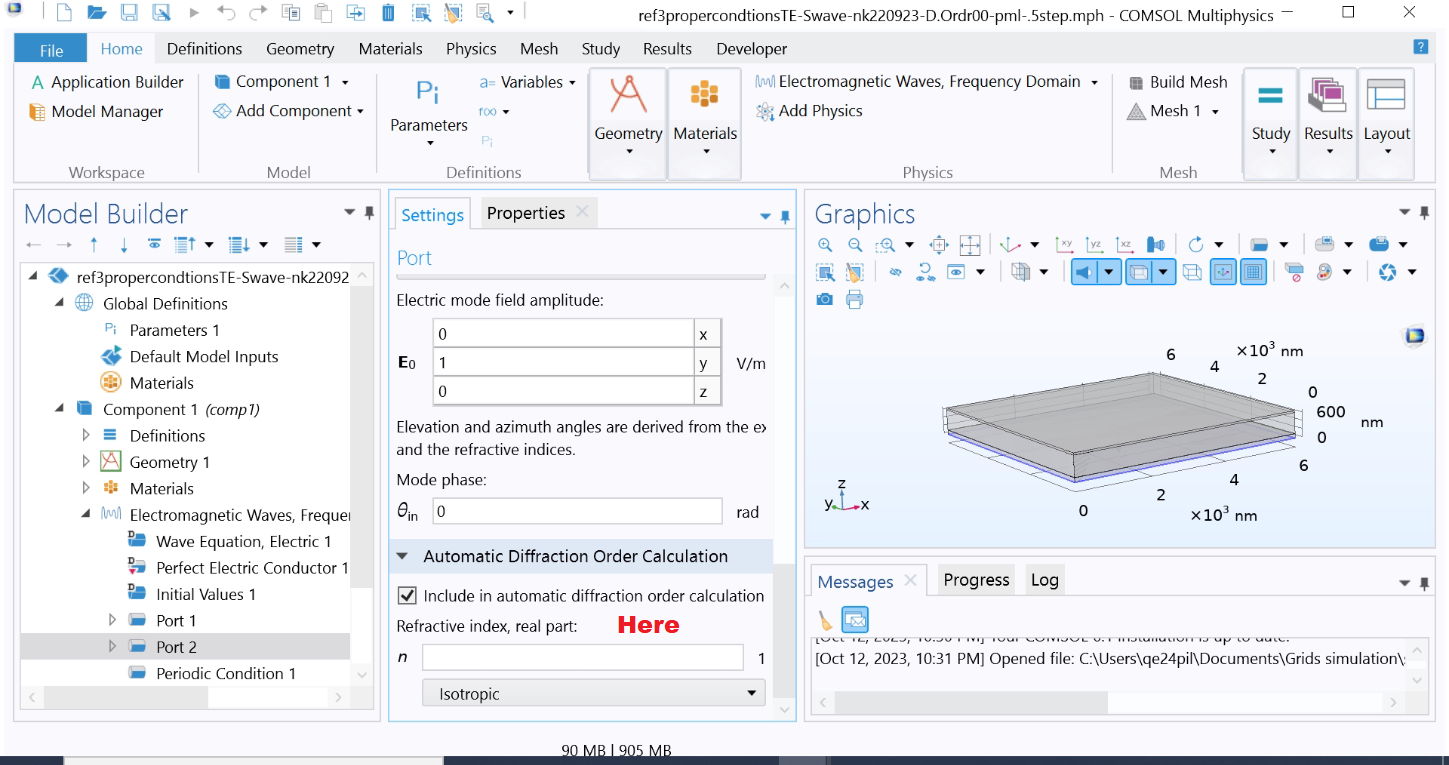The image size is (1449, 765).
Task: Click the Print icon in Graphics toolbar
Action: coord(854,299)
